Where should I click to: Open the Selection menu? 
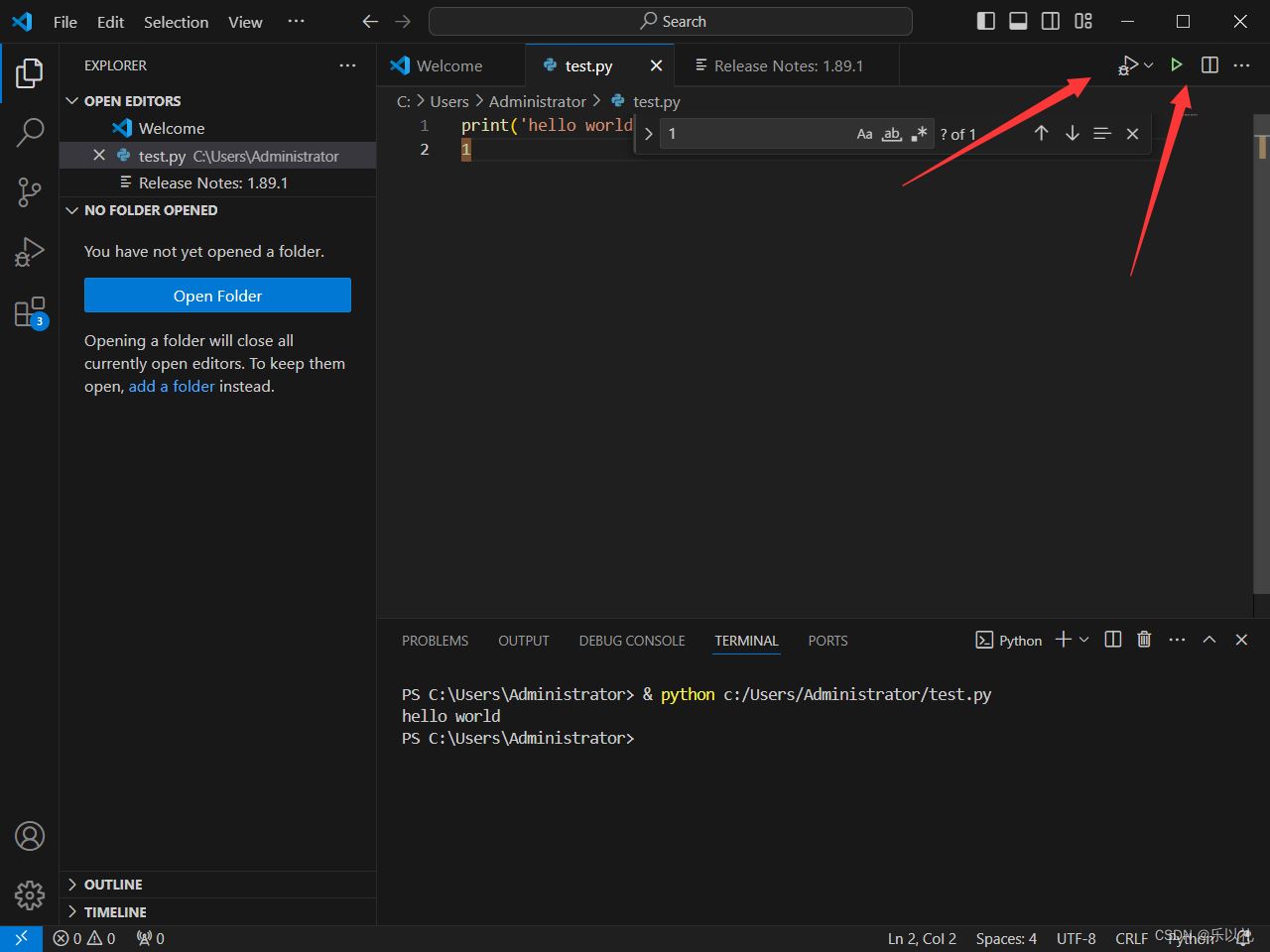tap(176, 21)
